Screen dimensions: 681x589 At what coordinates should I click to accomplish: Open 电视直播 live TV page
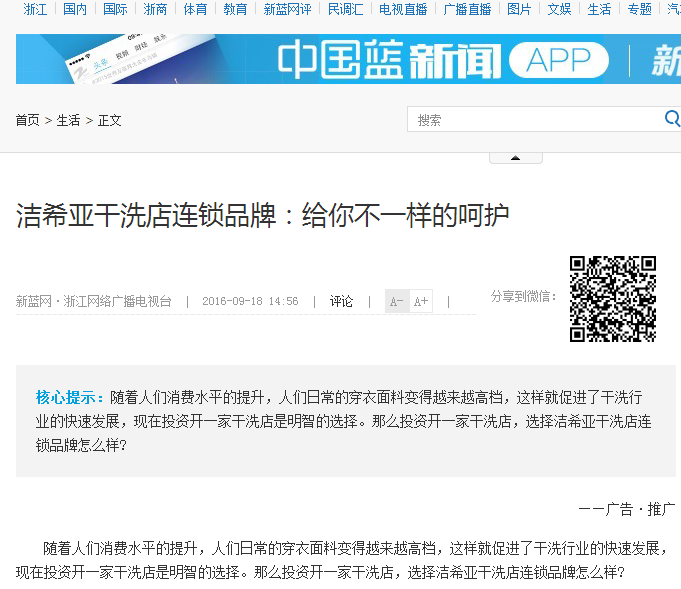(x=403, y=9)
